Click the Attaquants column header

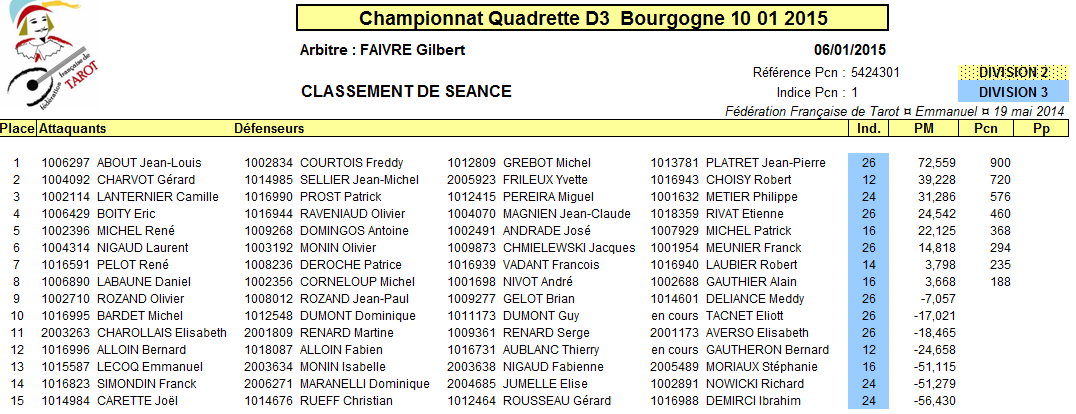73,128
